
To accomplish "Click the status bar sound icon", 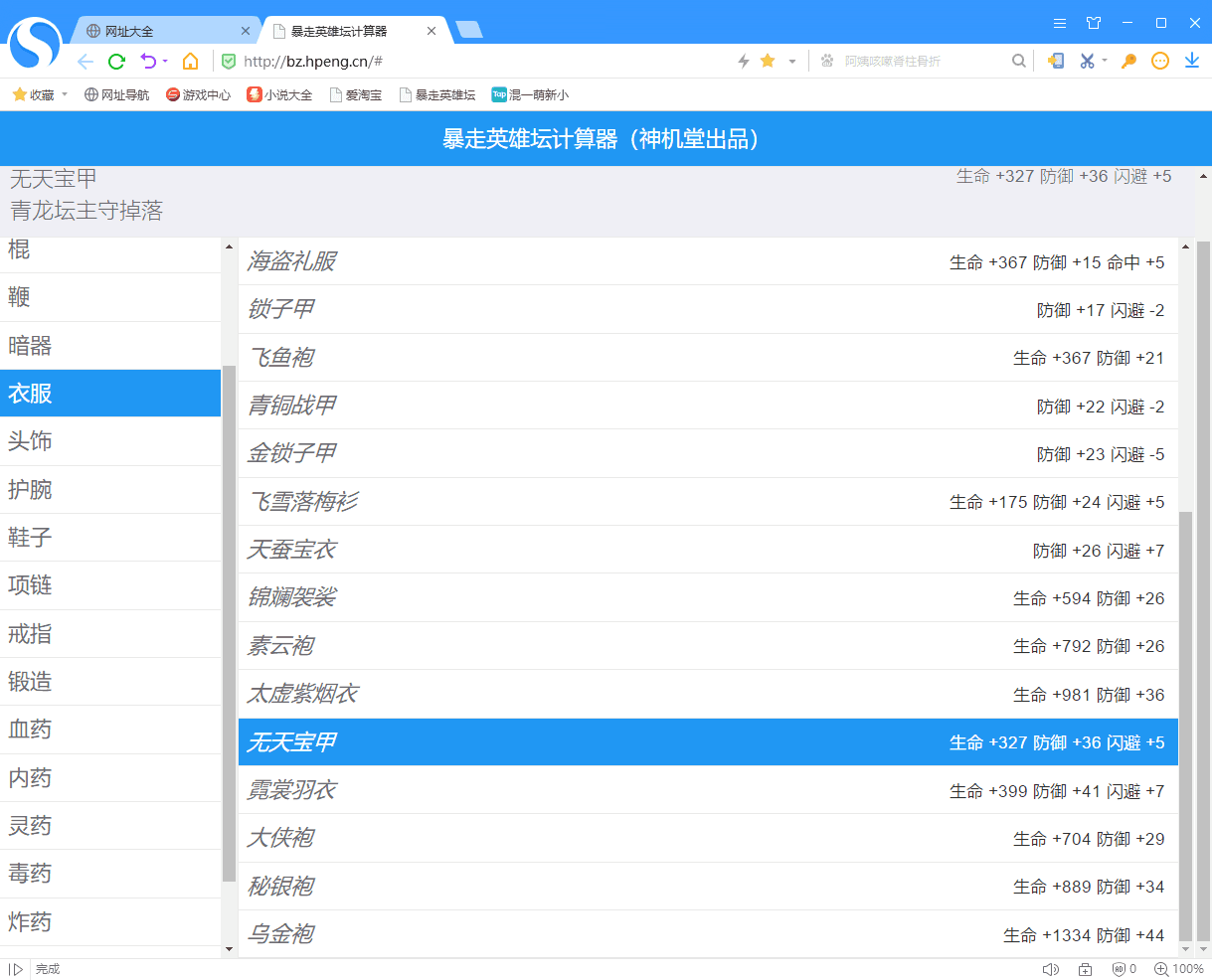I will (x=1050, y=969).
